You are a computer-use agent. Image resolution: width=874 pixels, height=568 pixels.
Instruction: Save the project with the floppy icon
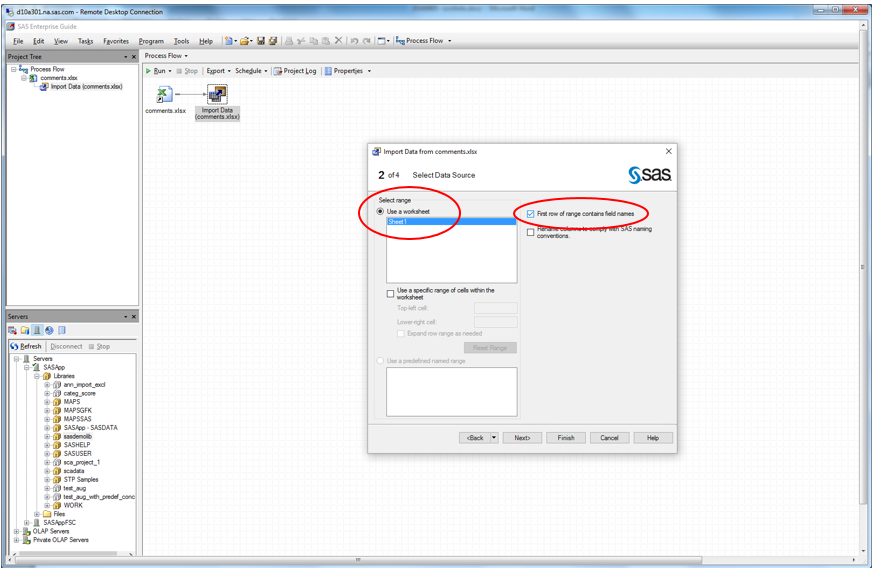click(260, 41)
